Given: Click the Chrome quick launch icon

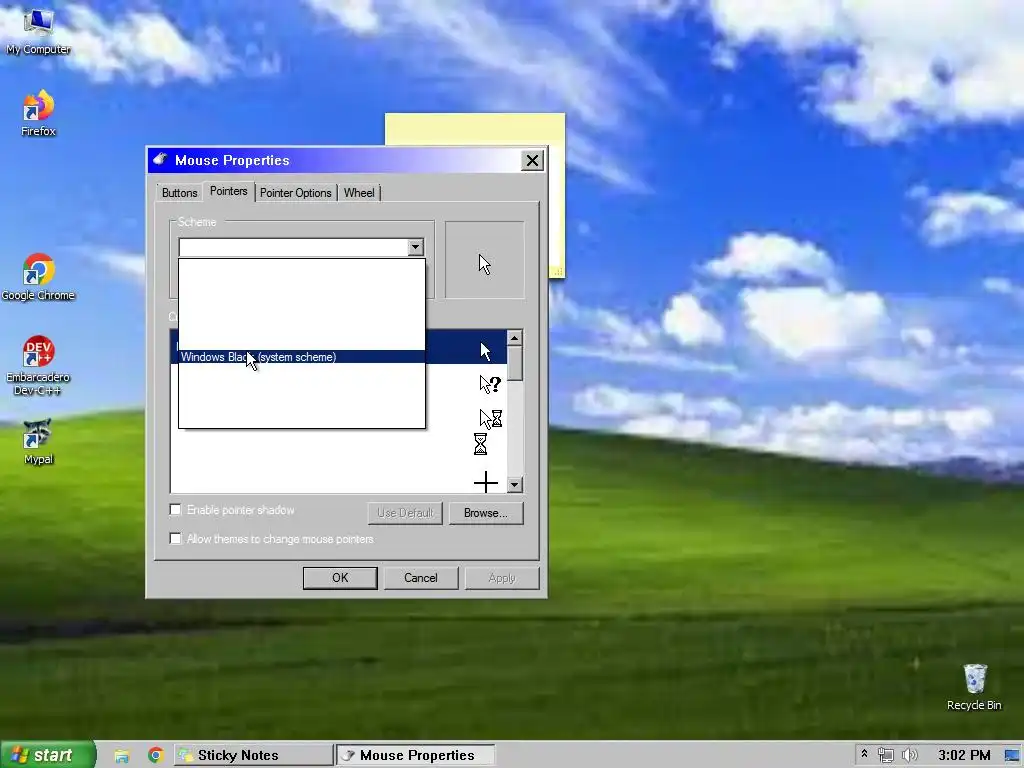Looking at the screenshot, I should tap(155, 755).
